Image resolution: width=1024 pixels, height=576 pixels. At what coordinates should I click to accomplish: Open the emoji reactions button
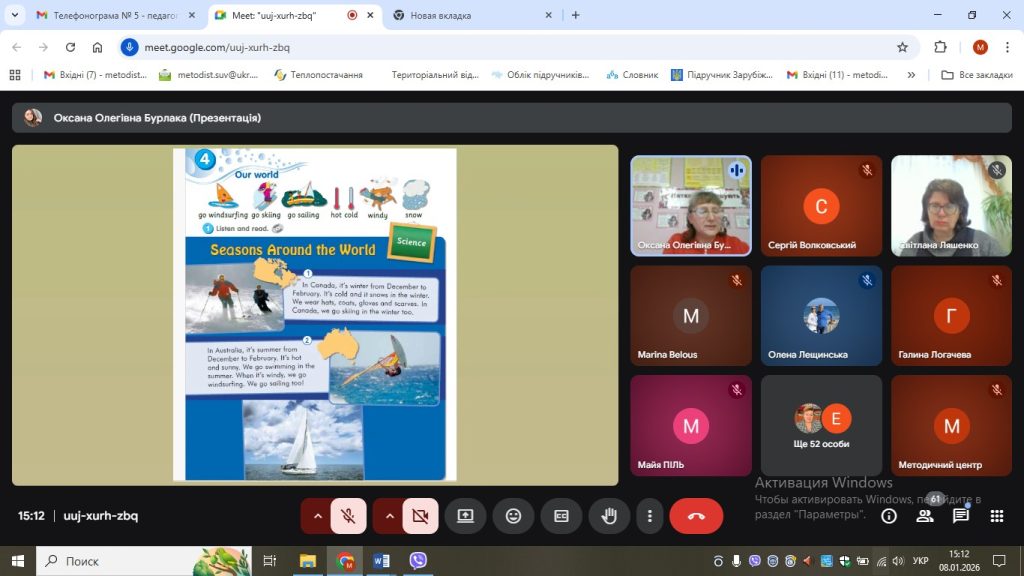click(513, 516)
